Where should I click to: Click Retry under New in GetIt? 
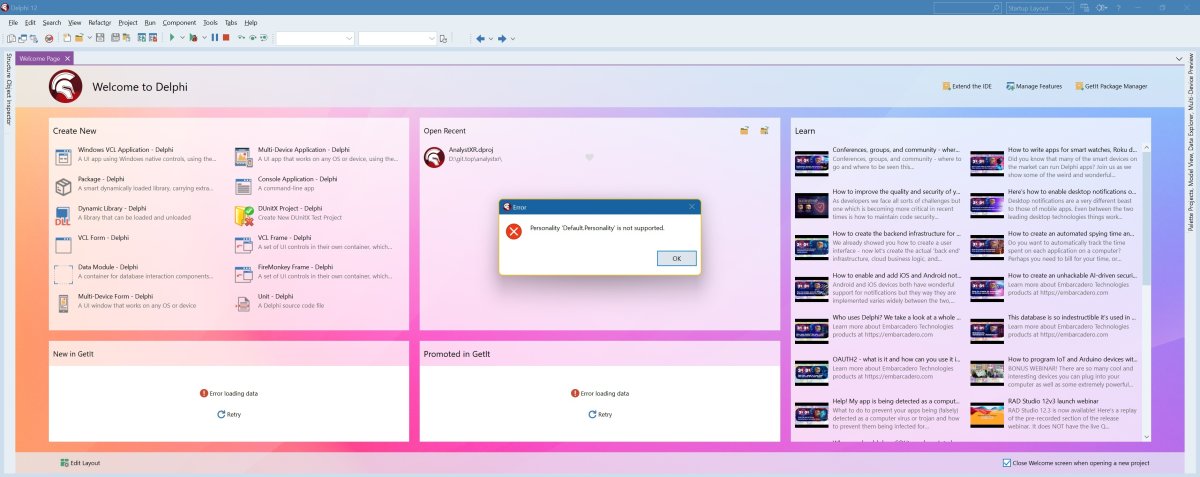pyautogui.click(x=229, y=414)
